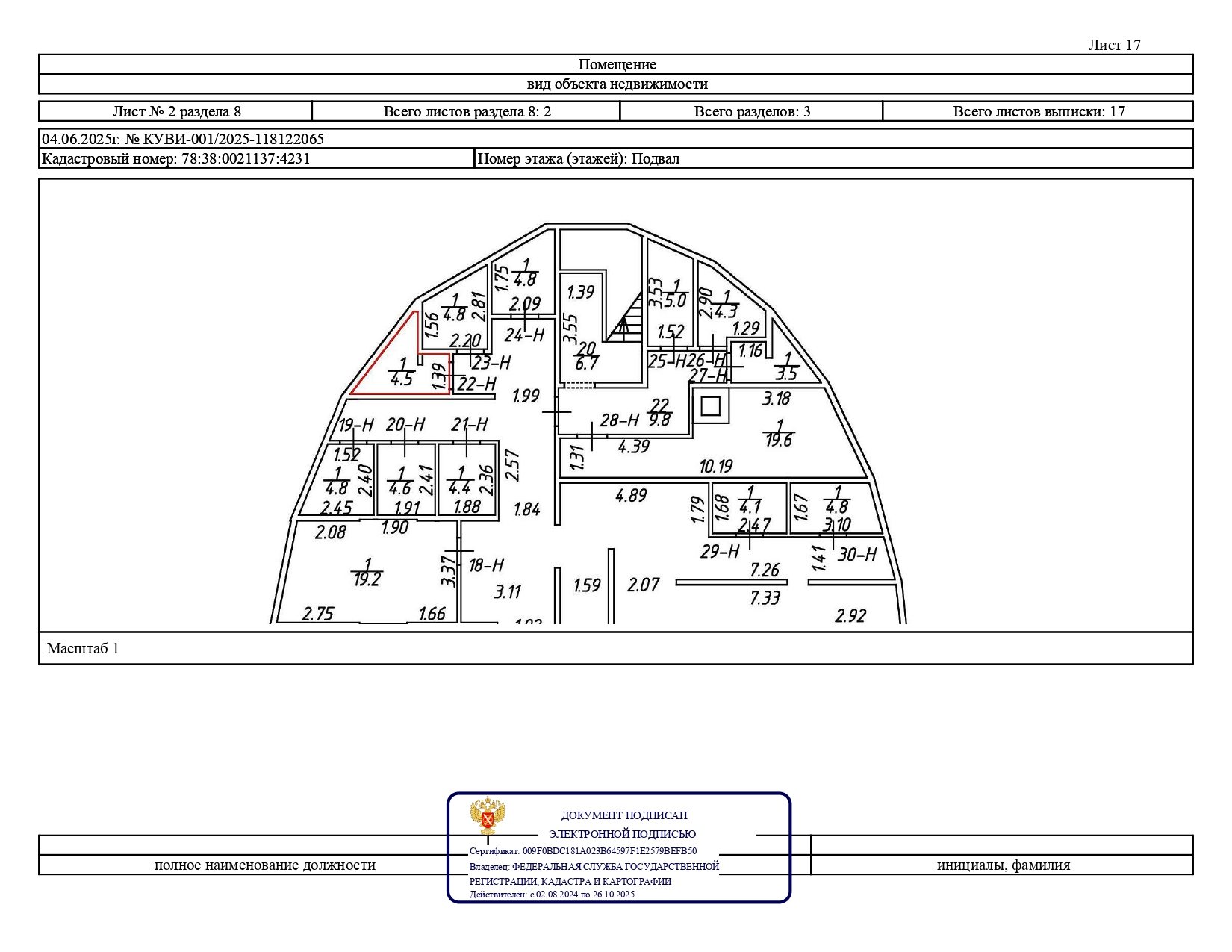Screen dimensions: 1232x952
Task: Click the room label 21-Н
Action: (x=470, y=425)
